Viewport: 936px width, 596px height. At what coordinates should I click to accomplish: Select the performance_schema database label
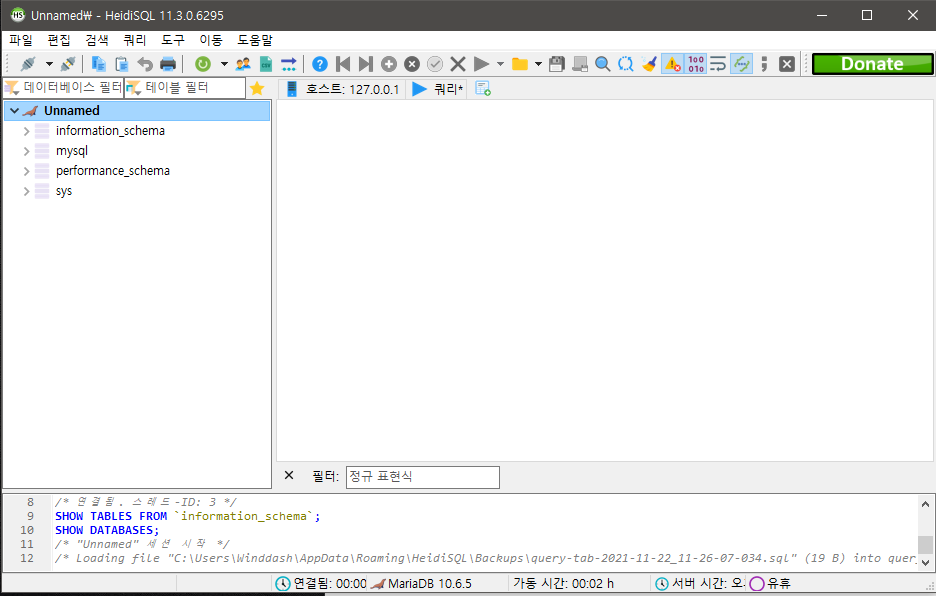pyautogui.click(x=113, y=171)
